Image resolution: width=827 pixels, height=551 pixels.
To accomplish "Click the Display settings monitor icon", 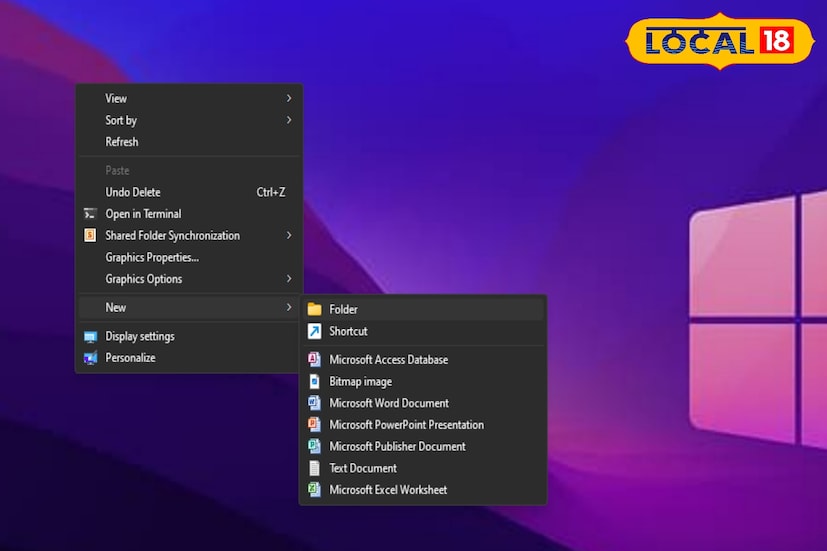I will (90, 337).
